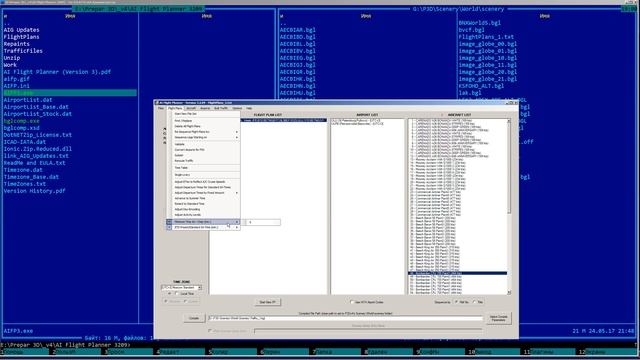Select the parent directory '..' entry in the Far Manager left panel

point(7,23)
